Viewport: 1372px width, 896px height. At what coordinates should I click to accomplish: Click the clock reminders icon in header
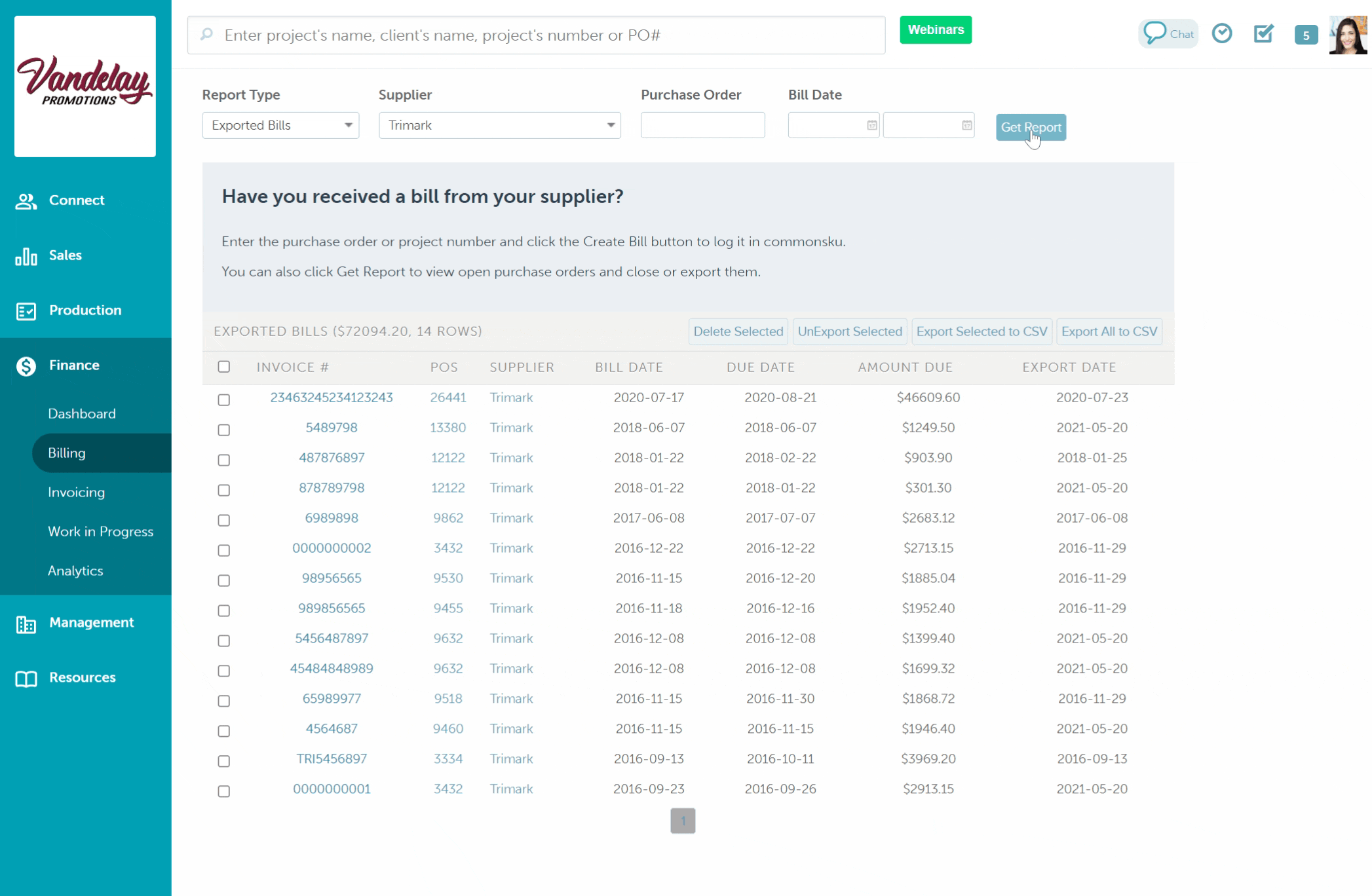(1222, 33)
